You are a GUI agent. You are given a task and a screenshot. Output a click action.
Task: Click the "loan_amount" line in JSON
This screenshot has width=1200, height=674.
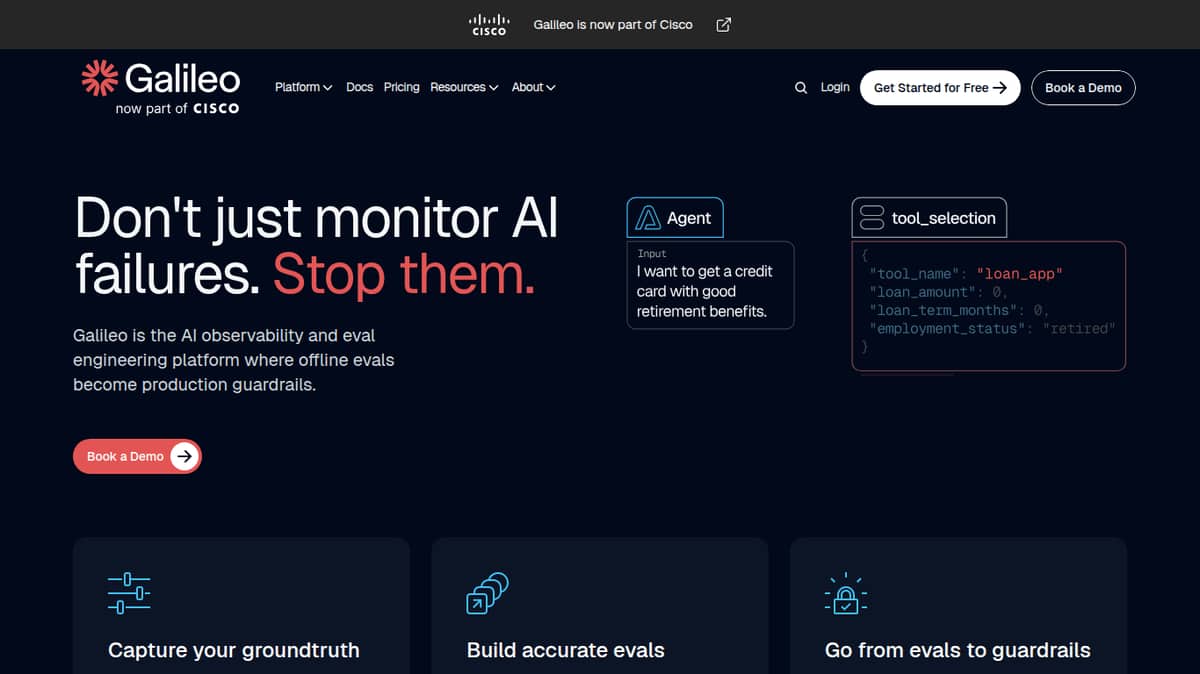tap(939, 292)
